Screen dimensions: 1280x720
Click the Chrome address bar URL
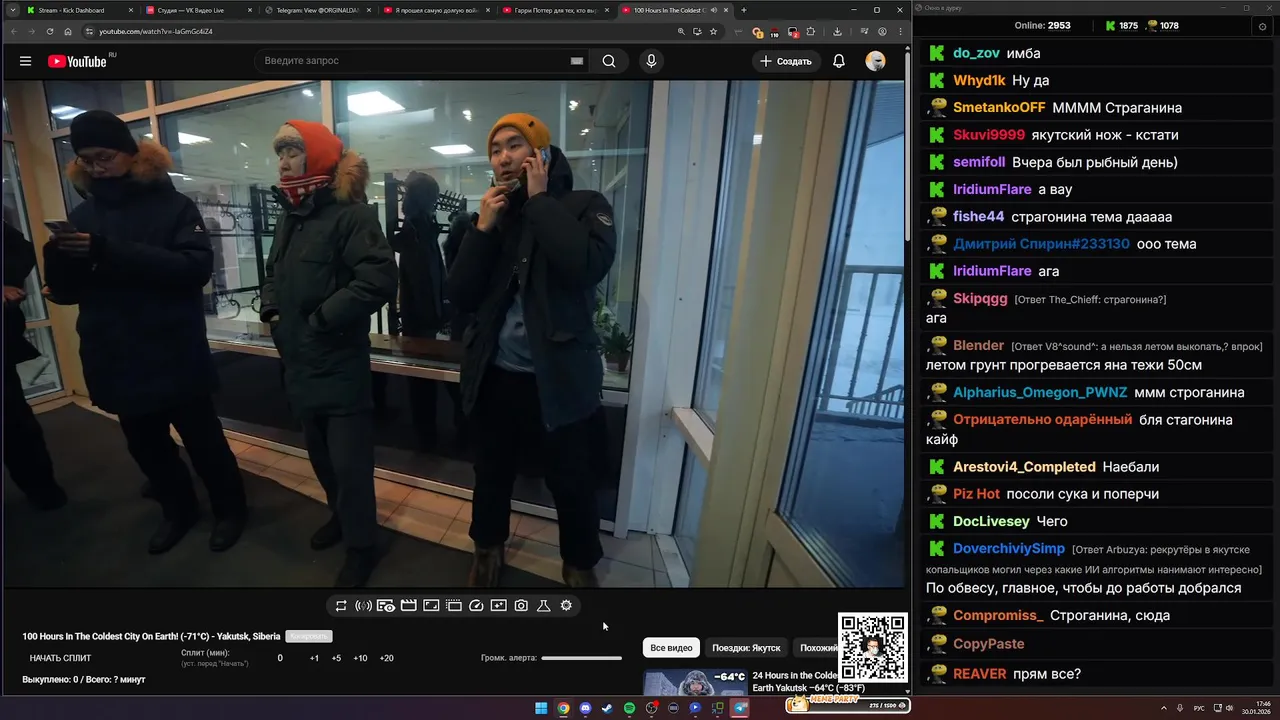click(x=155, y=31)
